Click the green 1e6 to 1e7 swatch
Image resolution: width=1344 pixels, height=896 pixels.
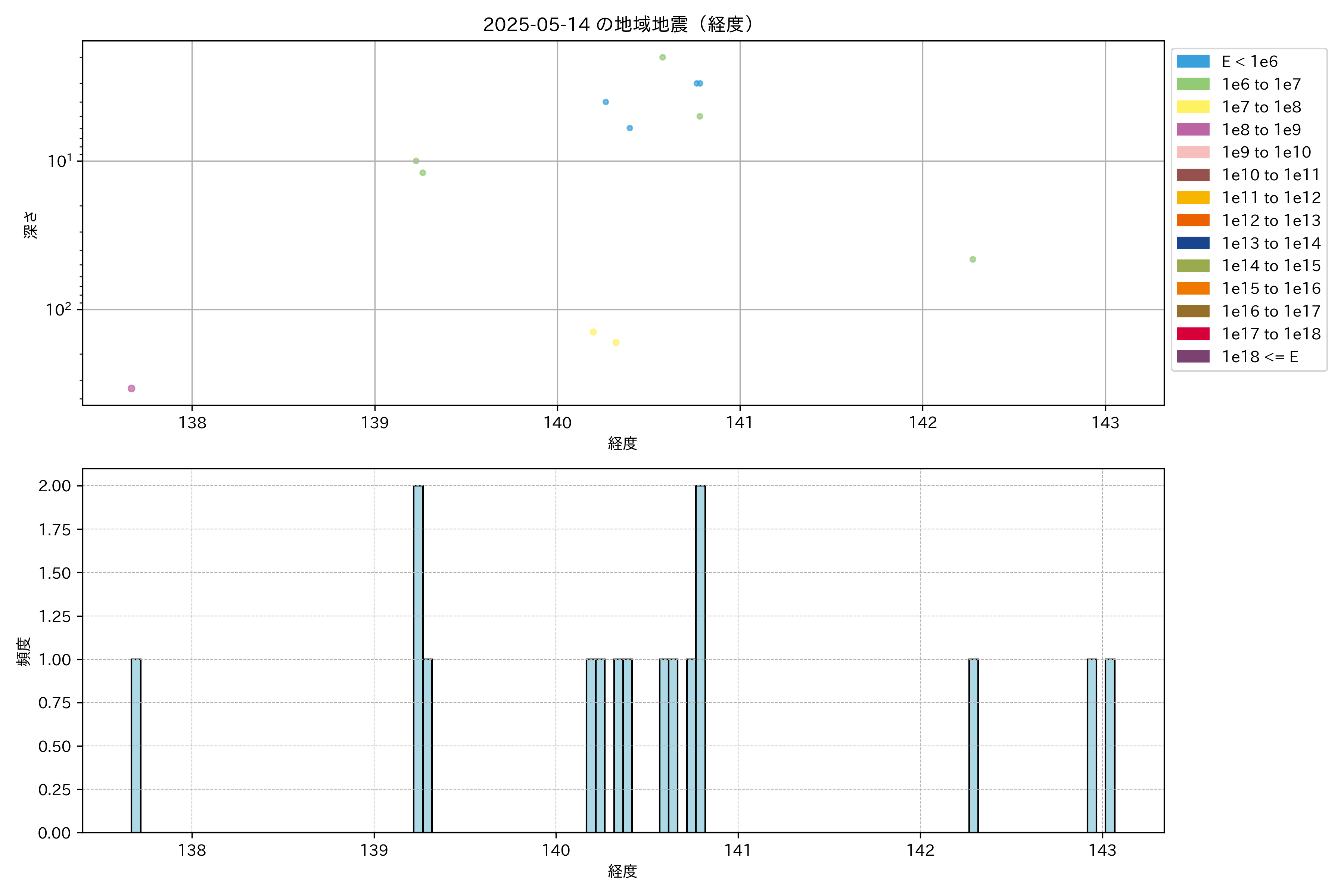(x=1193, y=84)
